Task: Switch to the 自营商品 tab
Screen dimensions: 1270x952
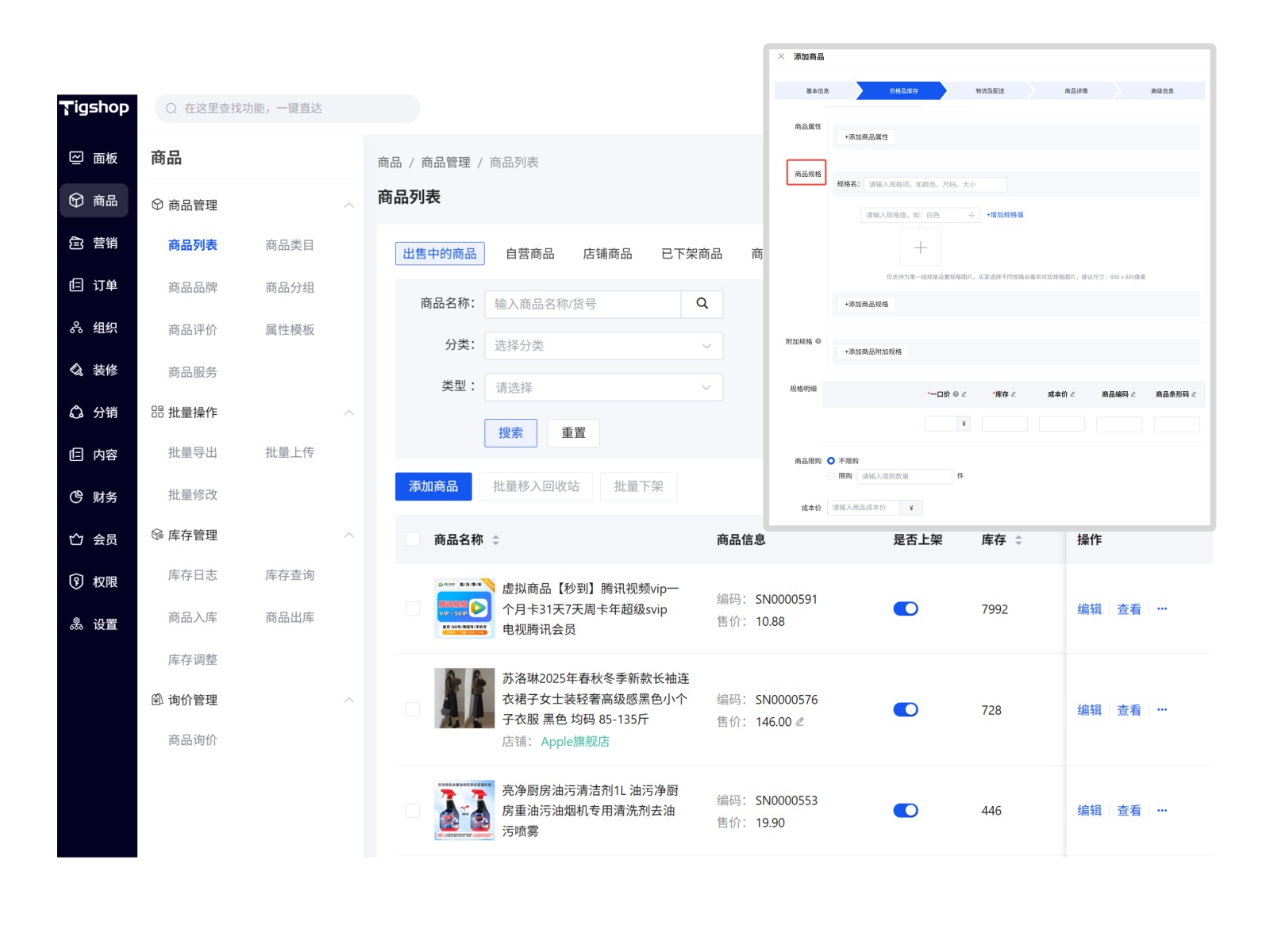Action: tap(529, 254)
